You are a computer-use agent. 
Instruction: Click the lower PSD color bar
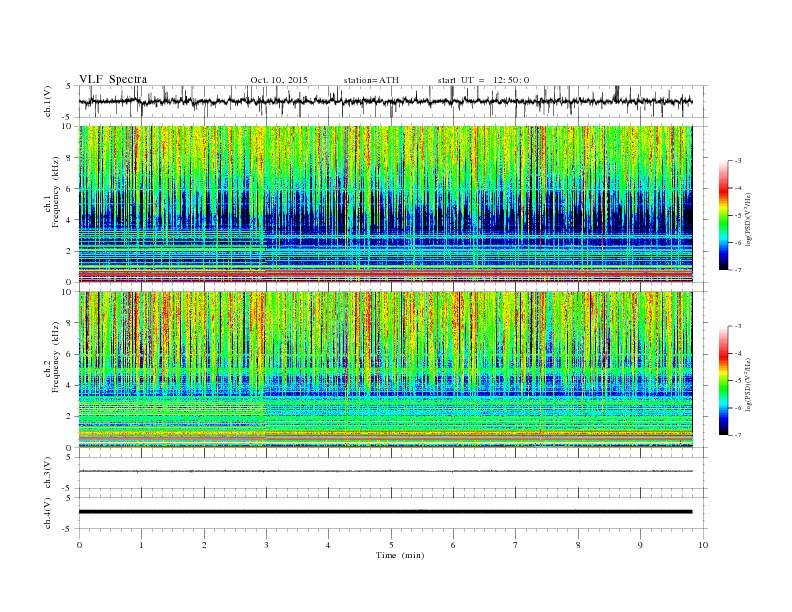click(723, 380)
